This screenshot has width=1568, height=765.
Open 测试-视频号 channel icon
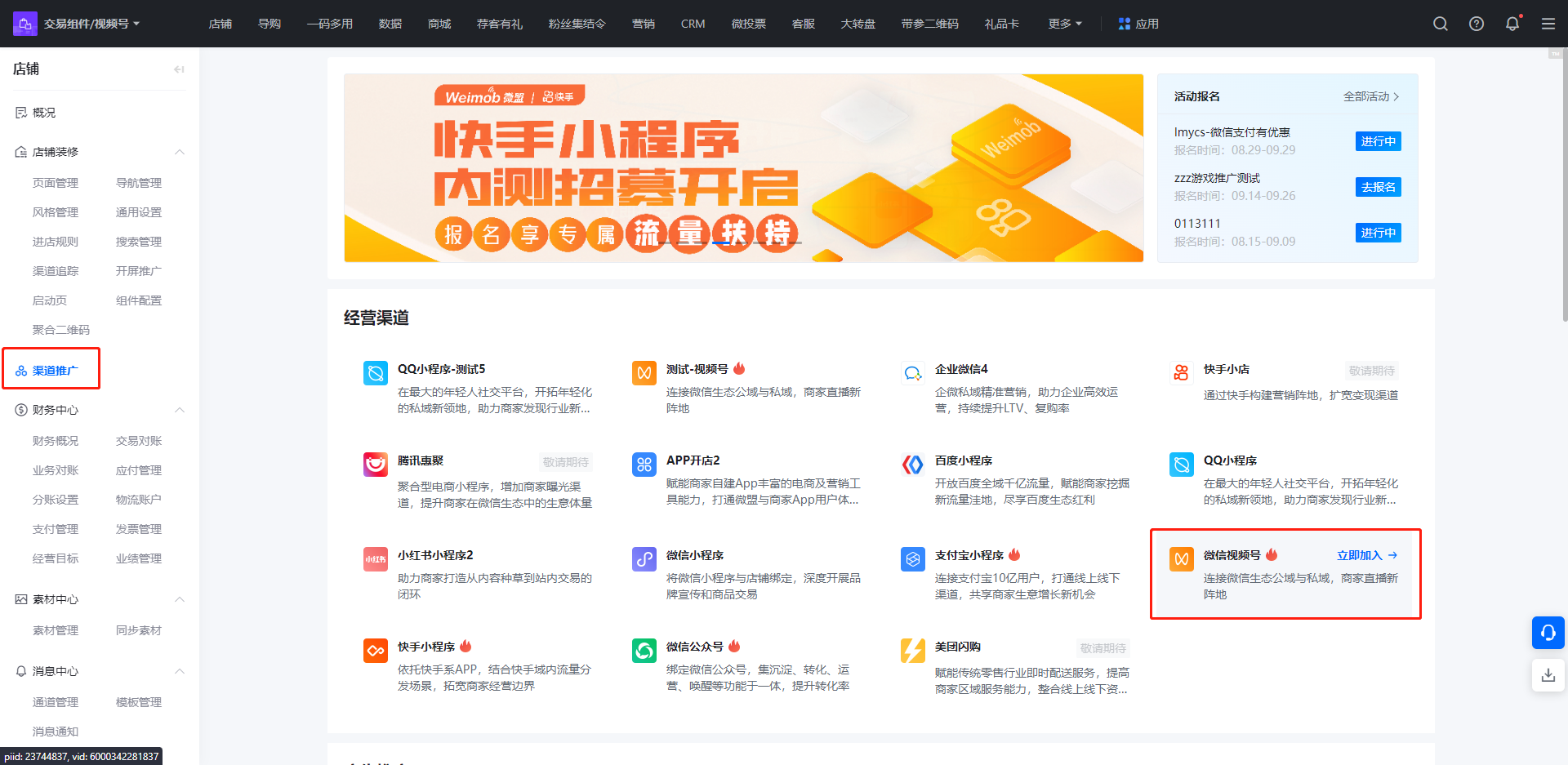click(x=644, y=373)
